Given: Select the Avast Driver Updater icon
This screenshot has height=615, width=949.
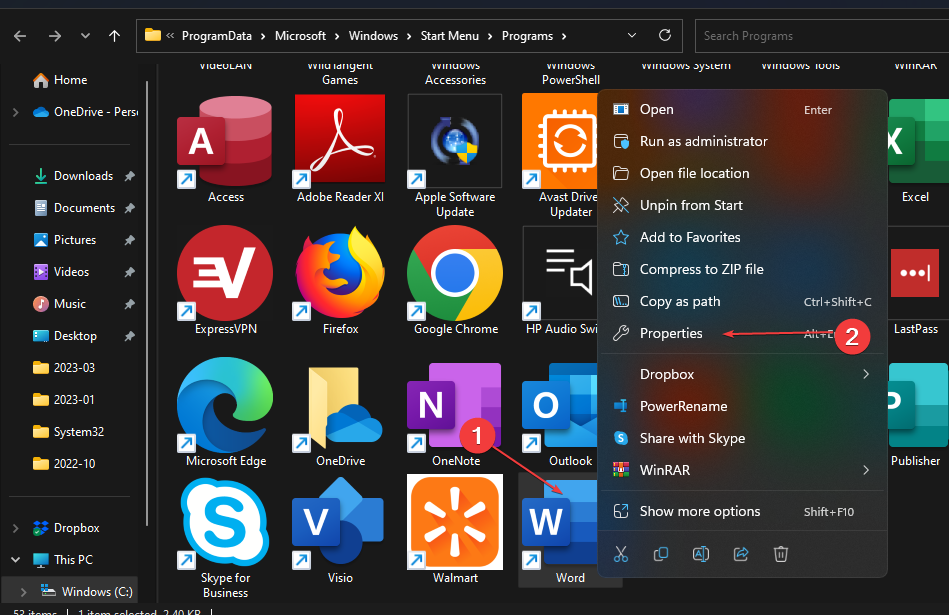Looking at the screenshot, I should (x=560, y=140).
